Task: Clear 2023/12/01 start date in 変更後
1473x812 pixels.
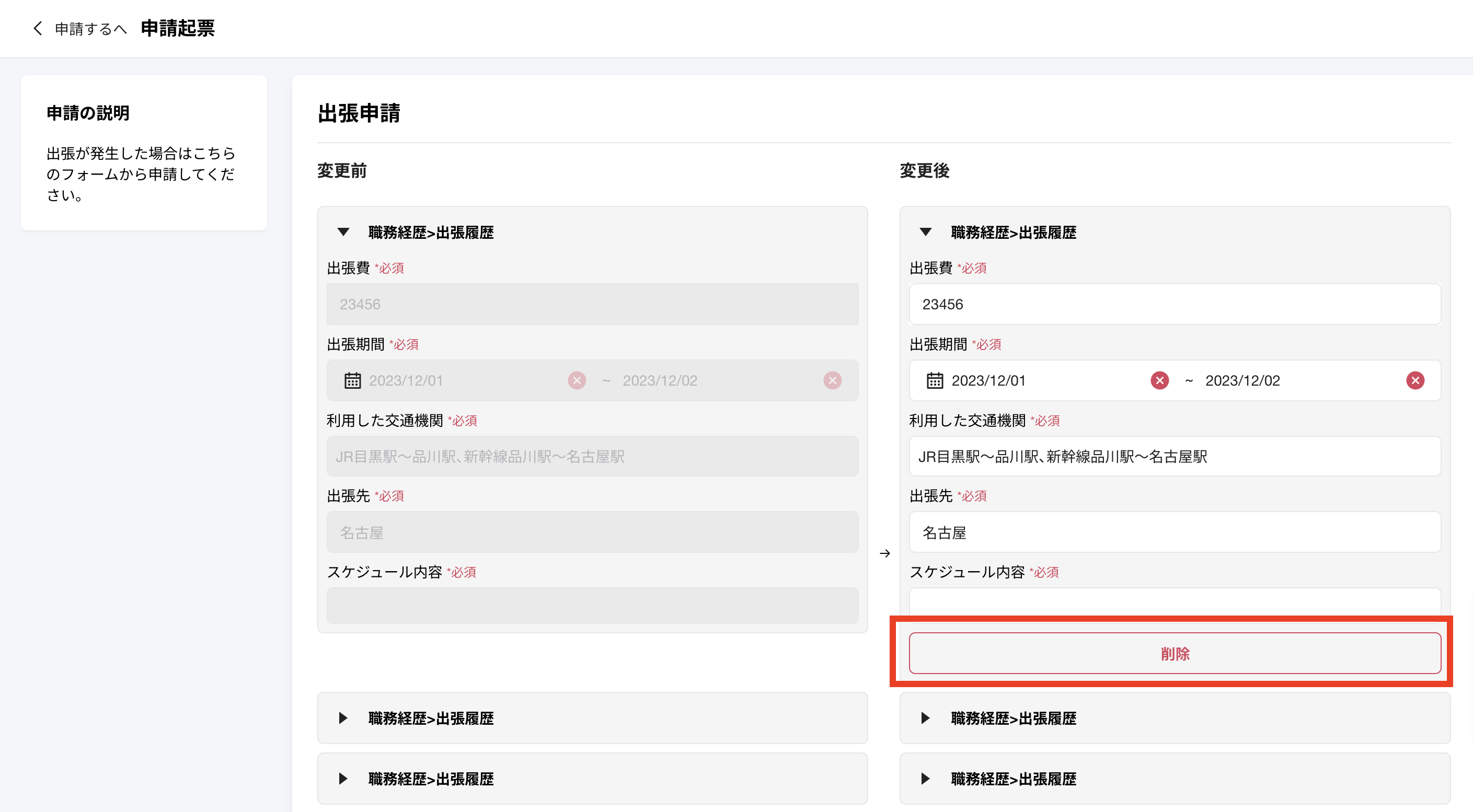Action: (1159, 380)
